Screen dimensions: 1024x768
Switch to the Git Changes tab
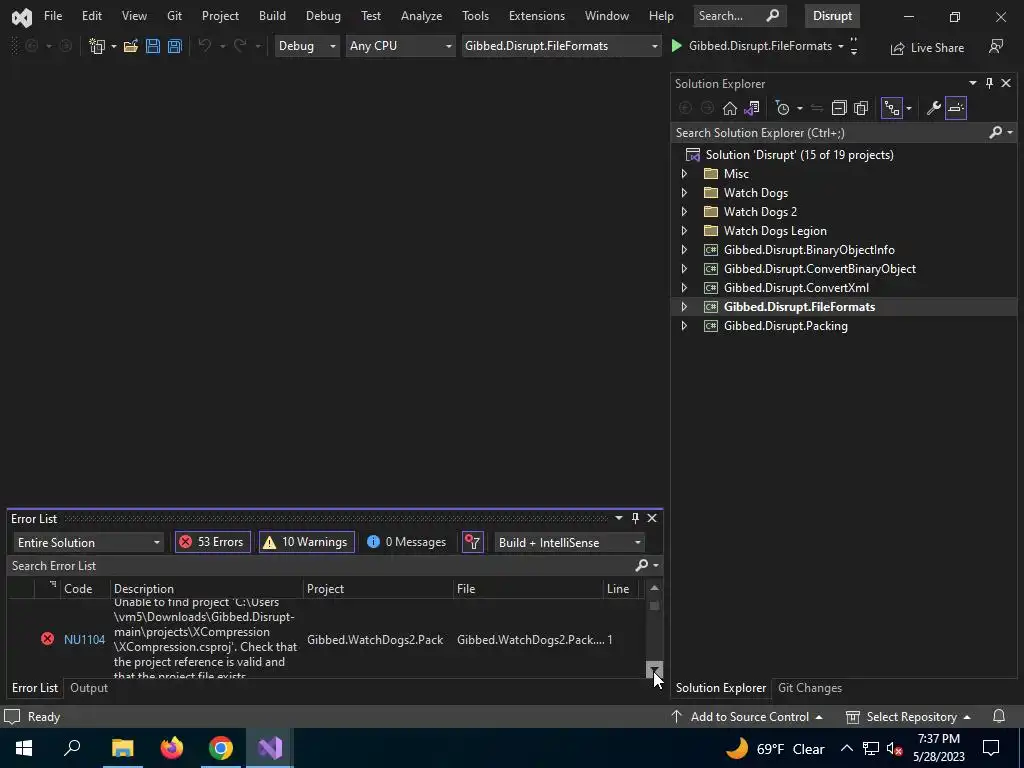tap(810, 688)
